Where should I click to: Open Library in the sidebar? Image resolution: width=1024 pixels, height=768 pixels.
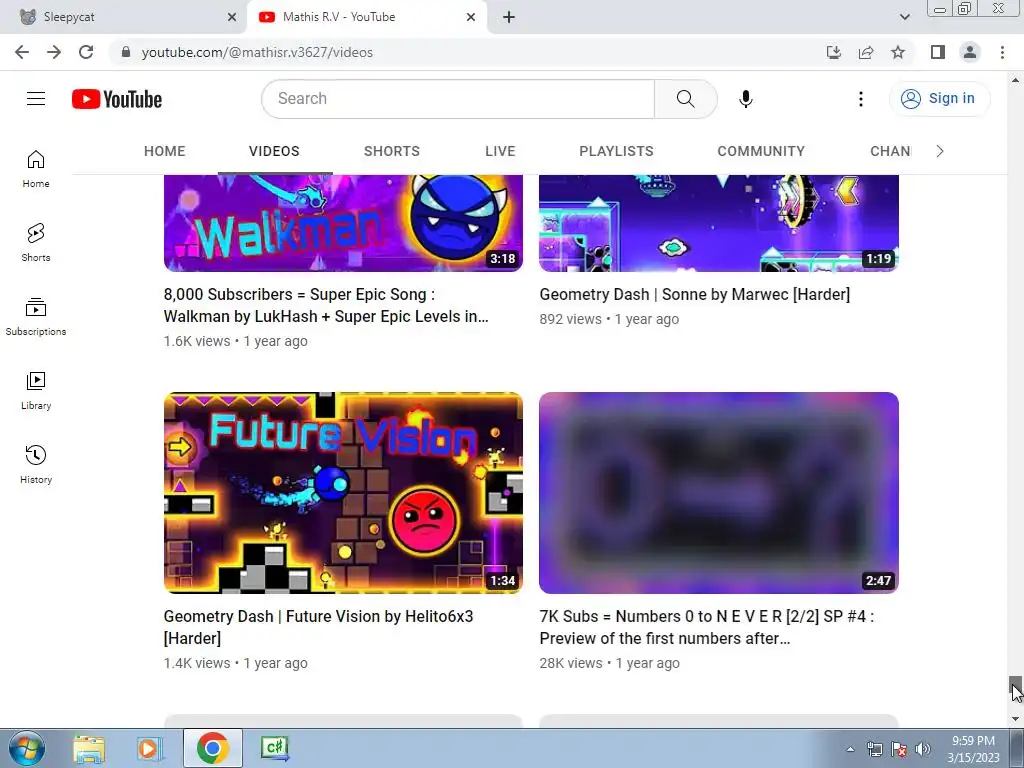(36, 390)
